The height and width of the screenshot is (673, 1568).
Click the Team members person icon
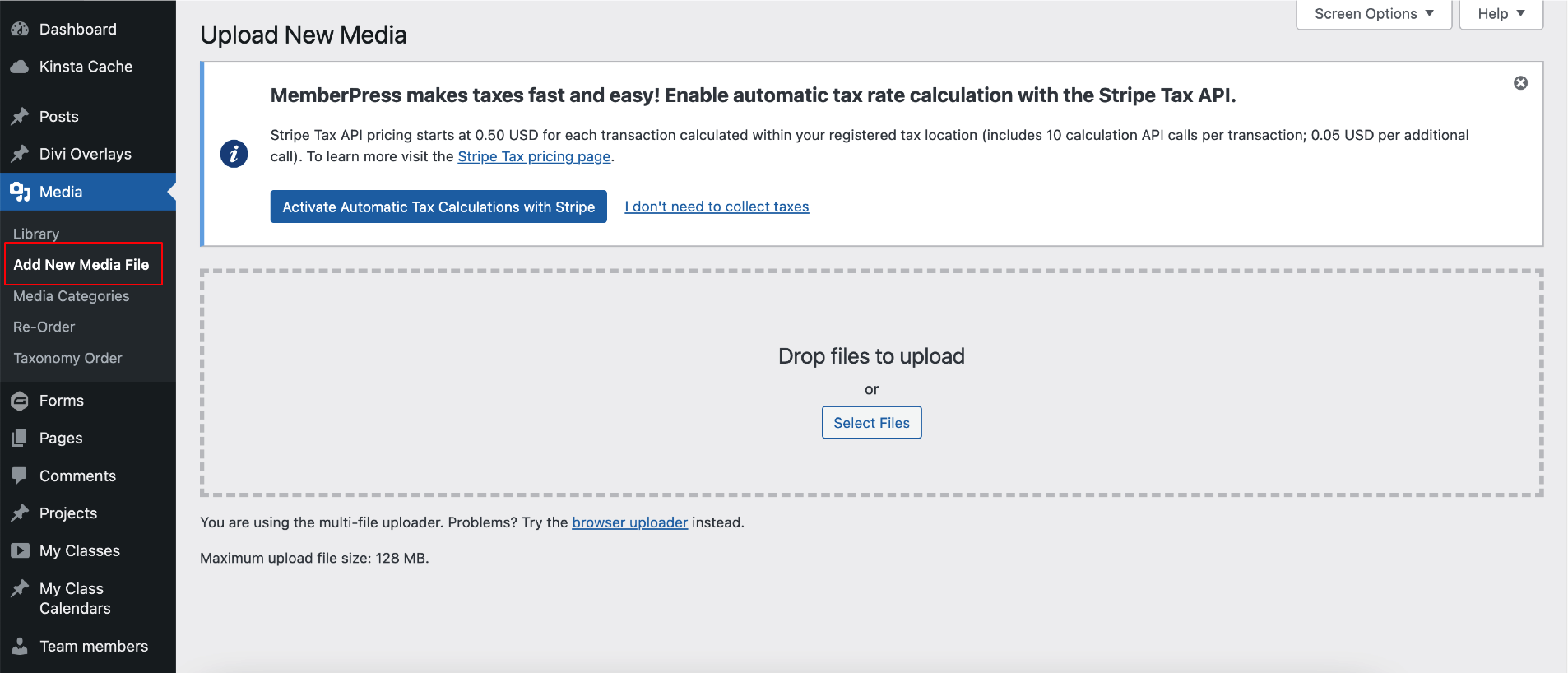point(20,647)
